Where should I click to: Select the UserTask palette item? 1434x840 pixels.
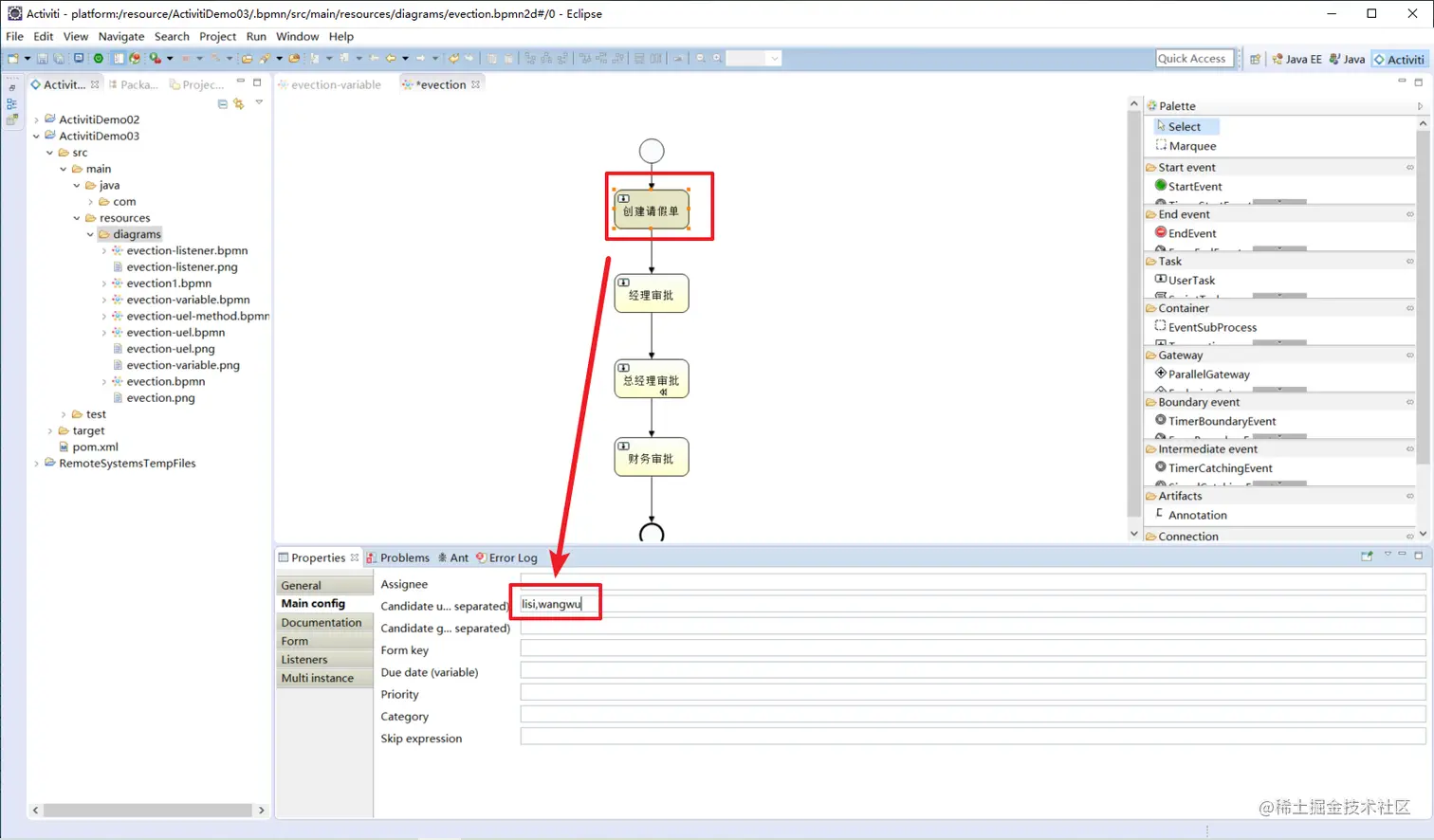[x=1185, y=281]
